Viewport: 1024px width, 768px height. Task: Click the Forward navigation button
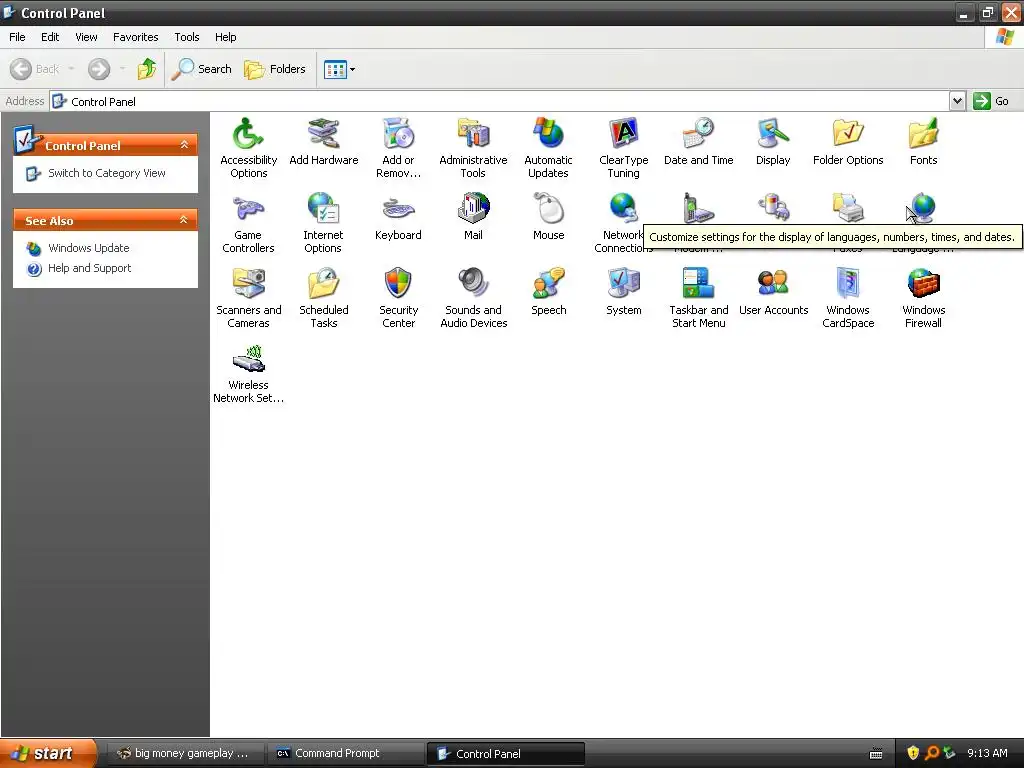[x=99, y=69]
